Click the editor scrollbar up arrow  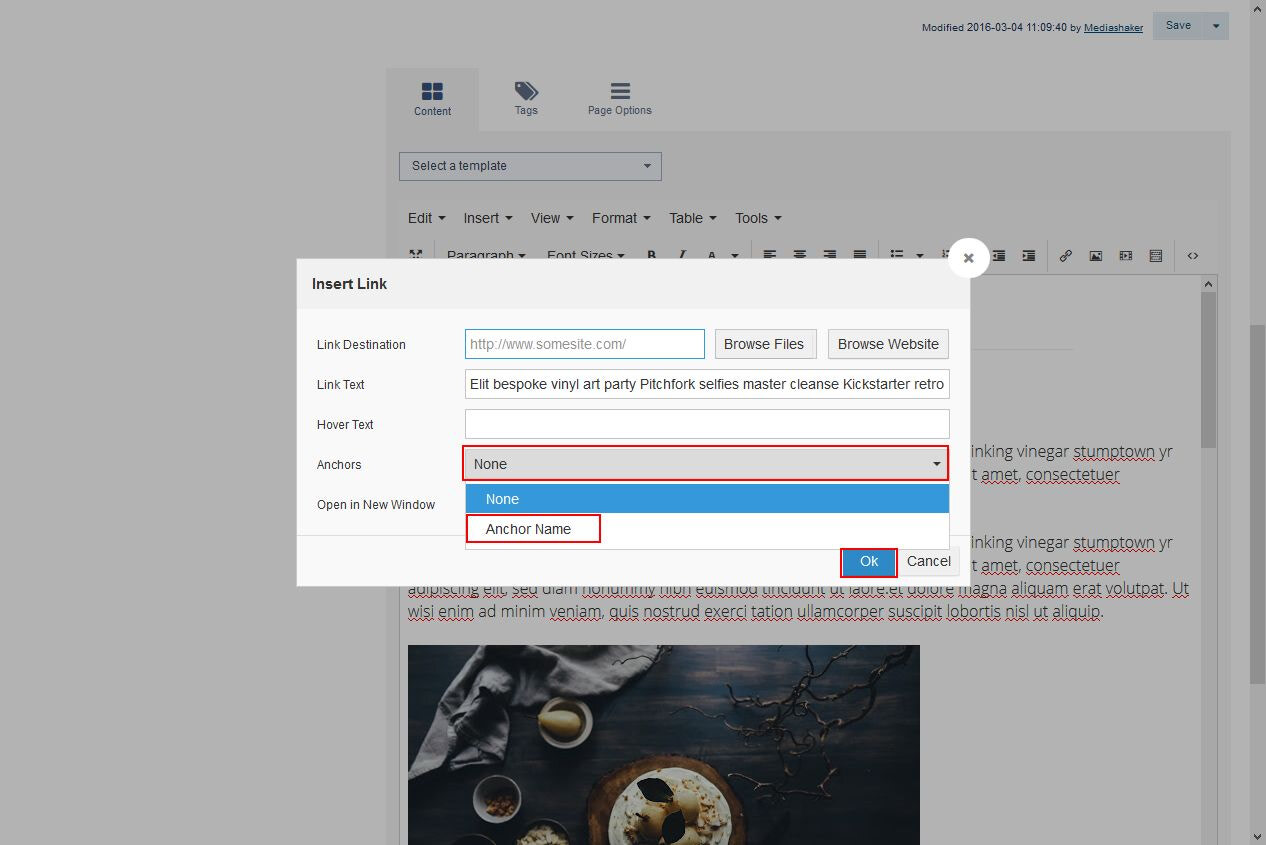tap(1209, 284)
